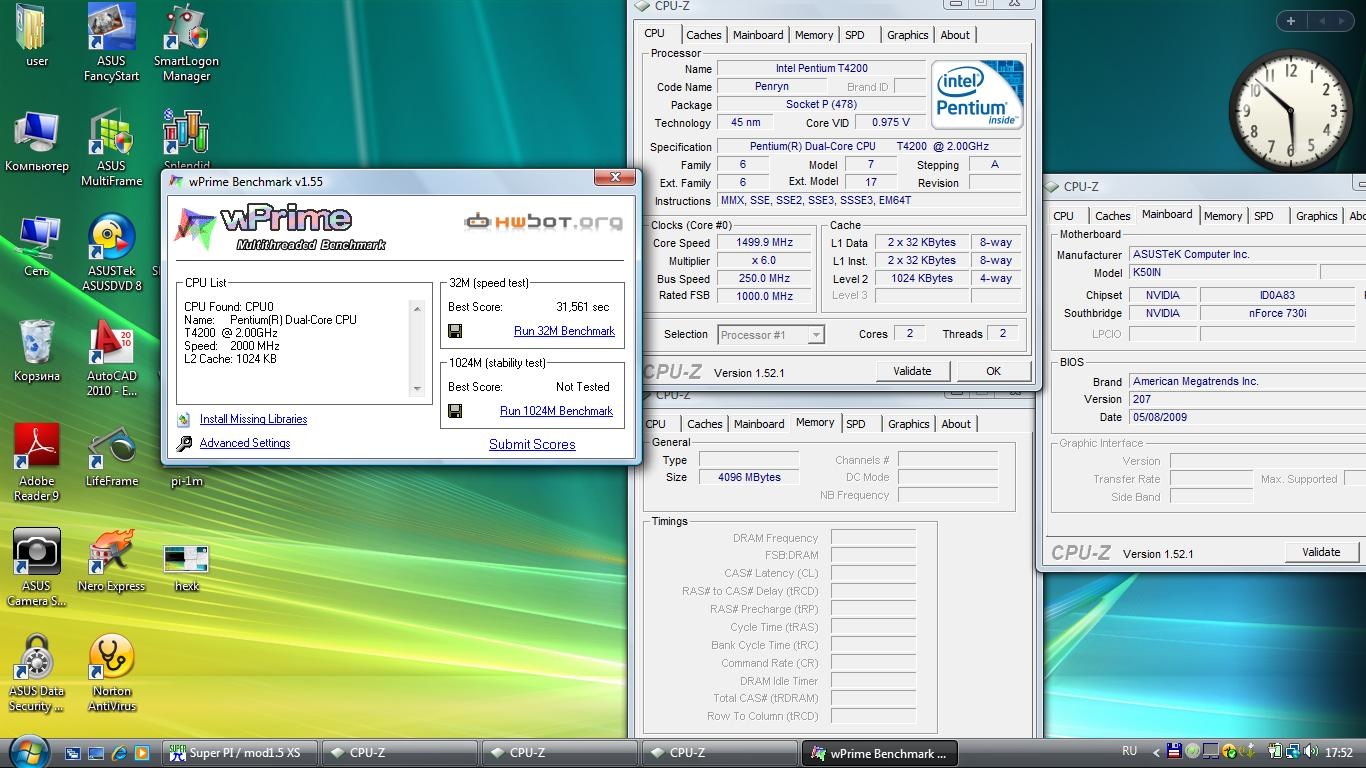Click the "1499.9 MHz" Core Speed value
The image size is (1366, 768).
(764, 243)
